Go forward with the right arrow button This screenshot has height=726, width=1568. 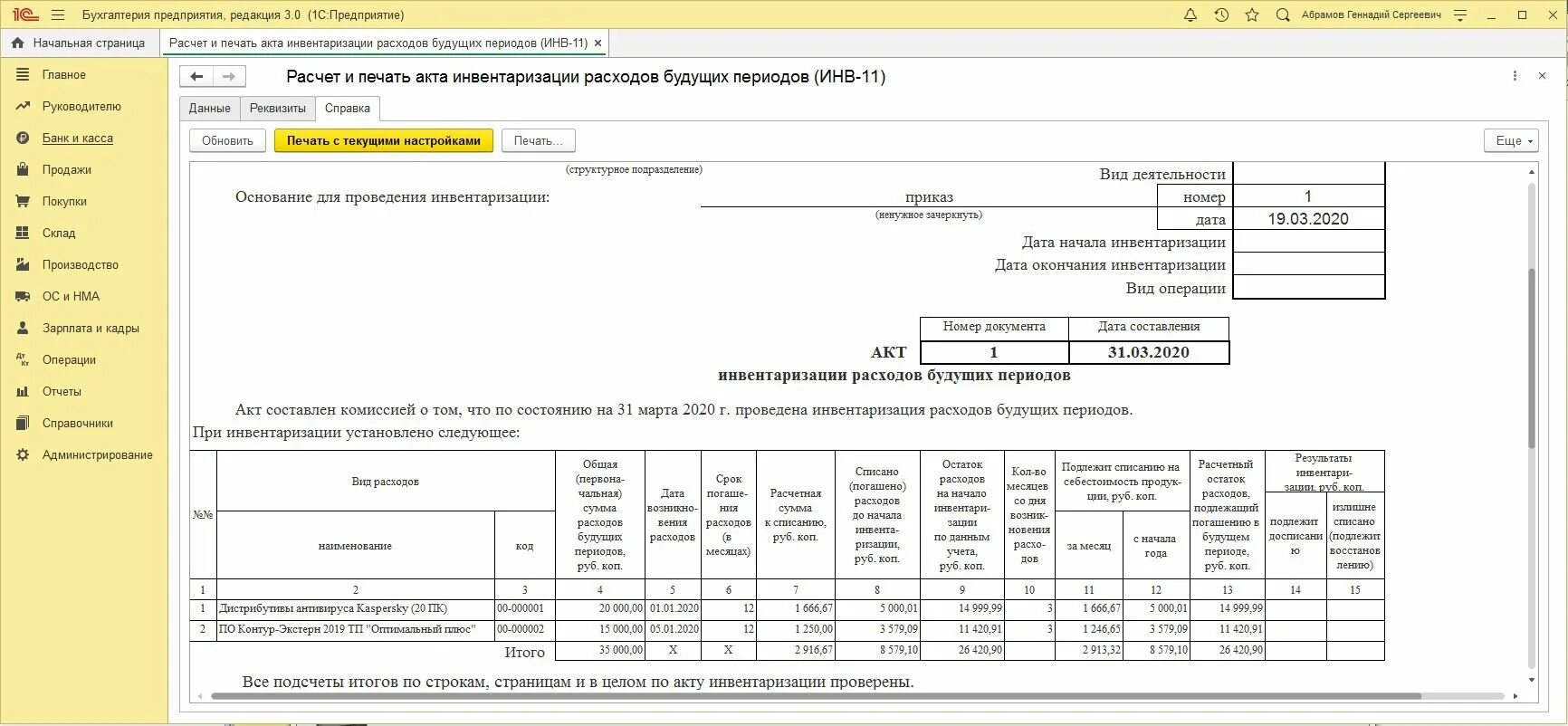click(229, 76)
